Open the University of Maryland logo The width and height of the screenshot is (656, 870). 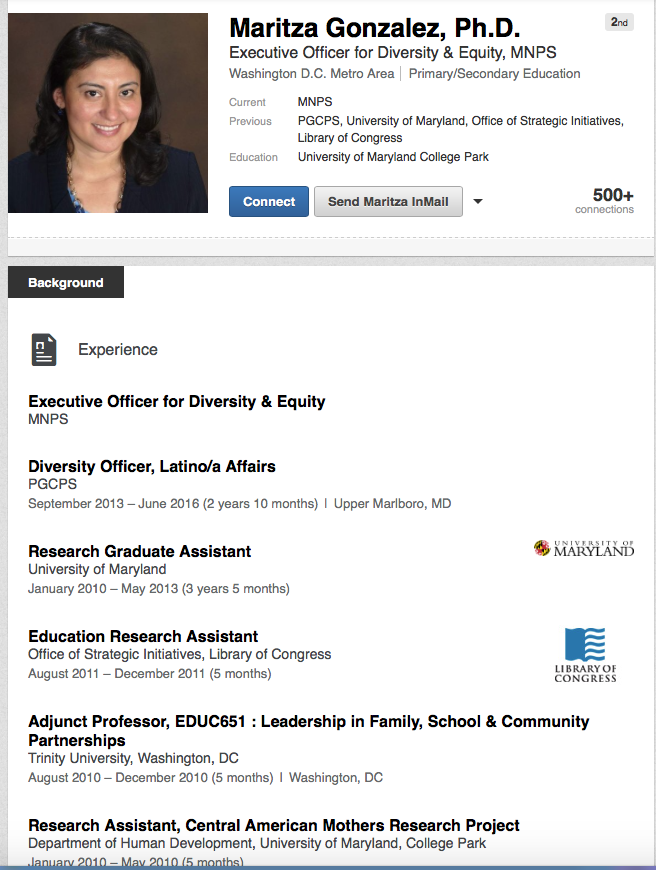[584, 548]
